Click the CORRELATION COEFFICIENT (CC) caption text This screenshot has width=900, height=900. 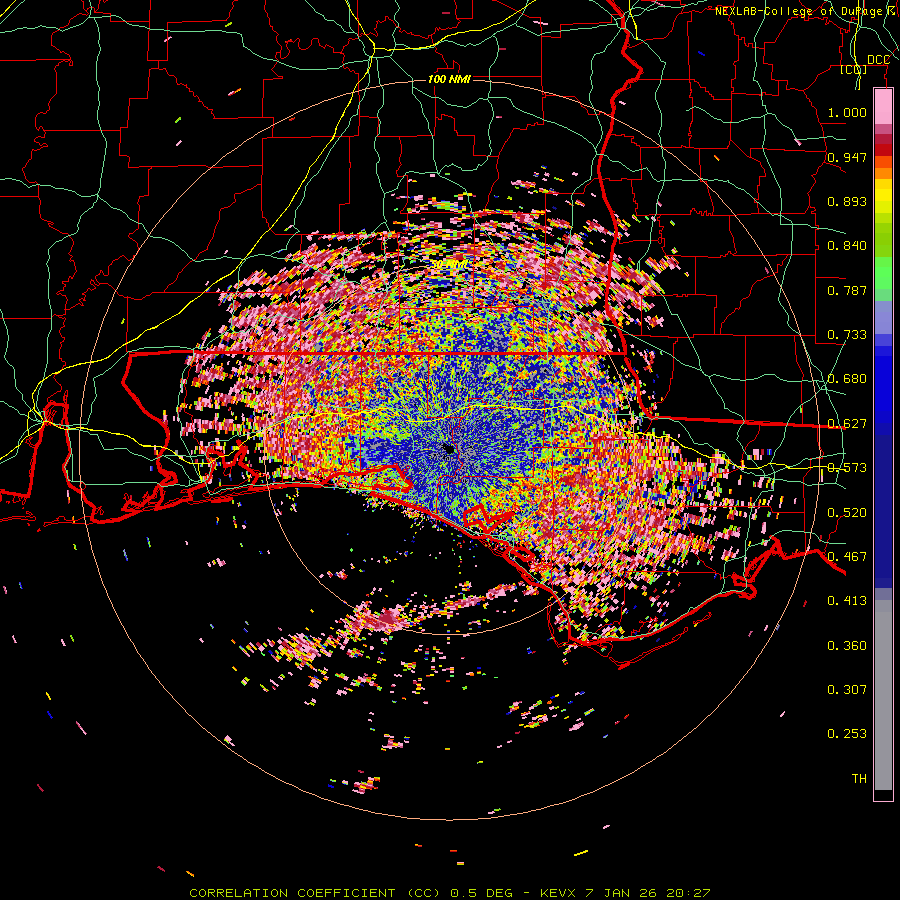click(316, 893)
